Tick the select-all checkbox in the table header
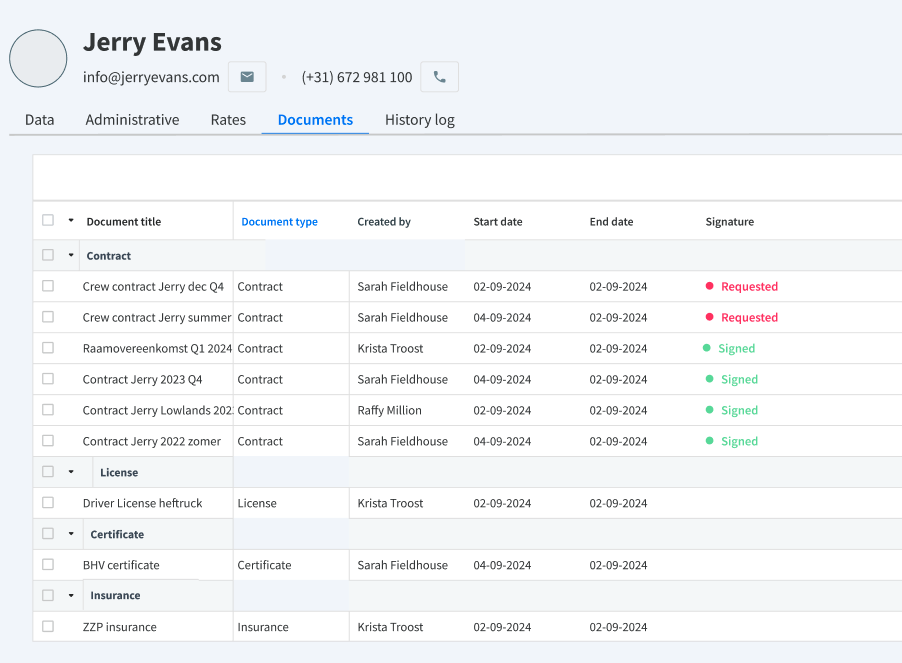Screen dimensions: 902x663 (48, 220)
